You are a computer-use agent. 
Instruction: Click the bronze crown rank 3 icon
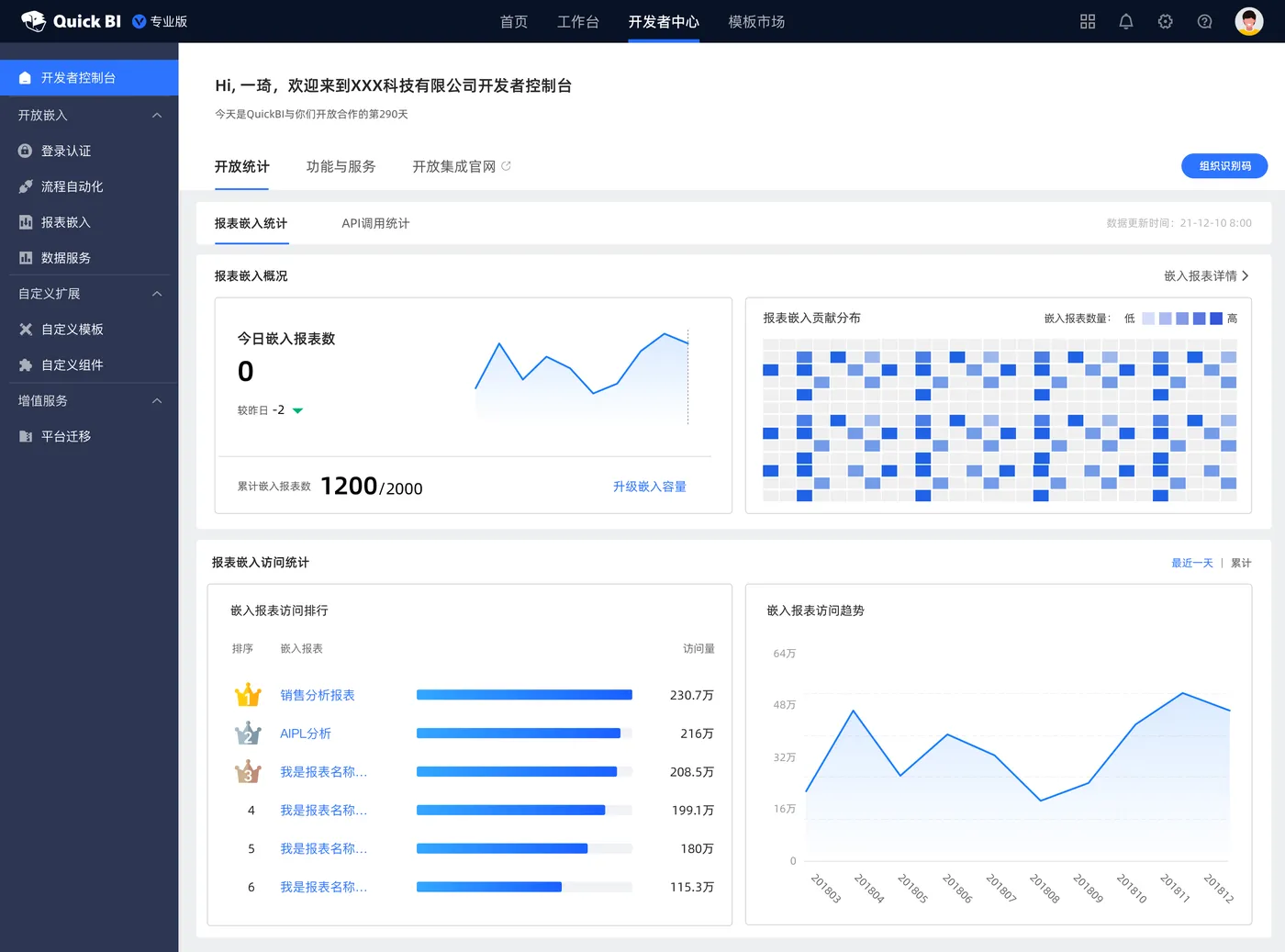[x=248, y=772]
